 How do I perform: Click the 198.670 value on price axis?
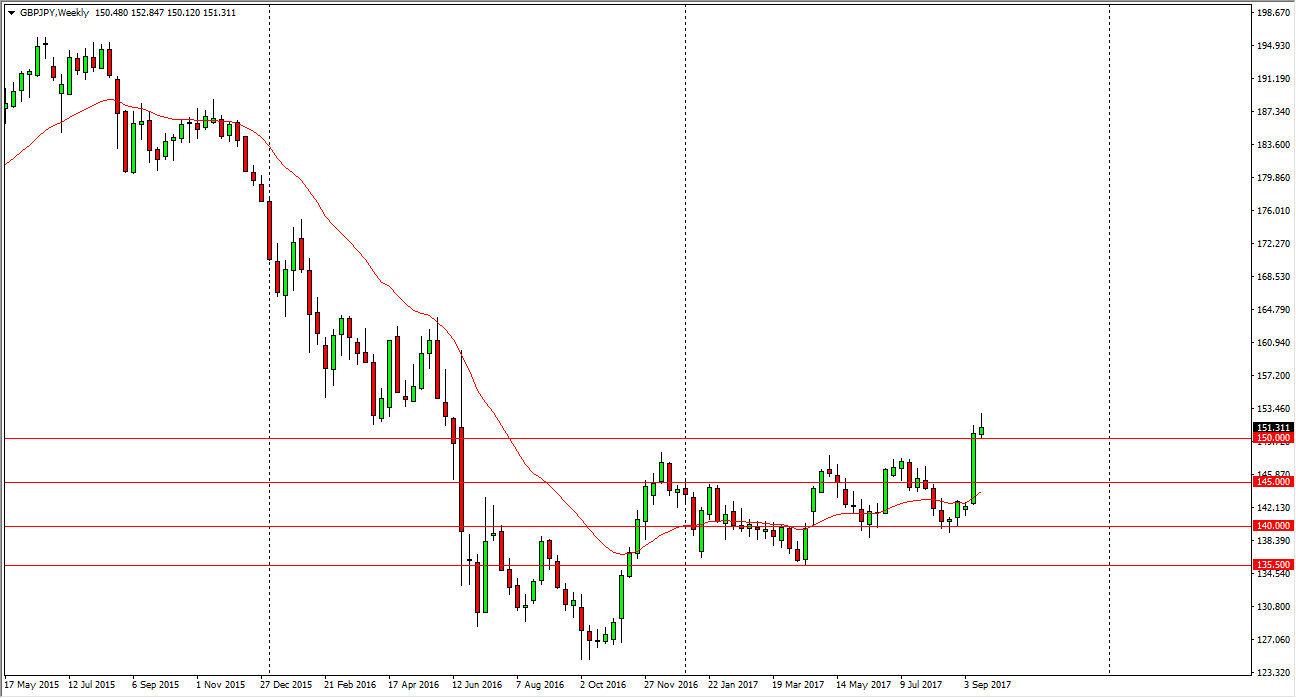click(1273, 13)
